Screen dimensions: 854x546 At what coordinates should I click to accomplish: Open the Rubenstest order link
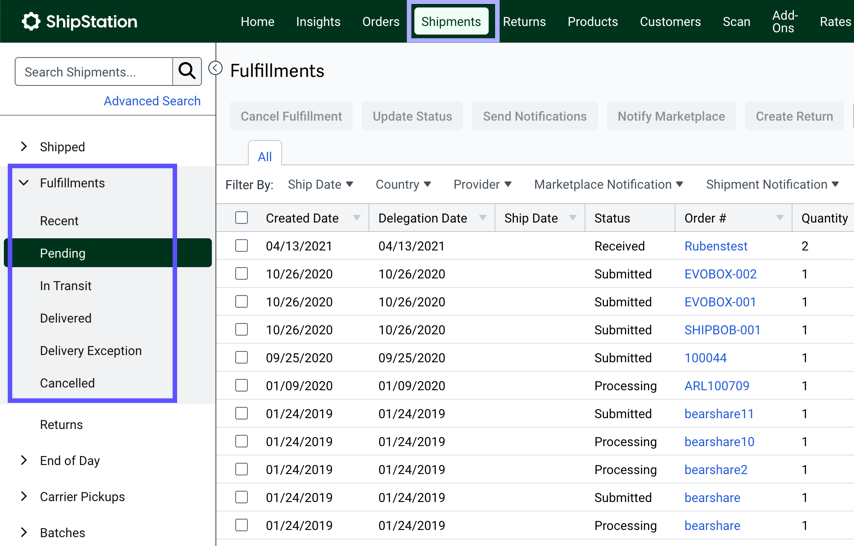coord(716,246)
